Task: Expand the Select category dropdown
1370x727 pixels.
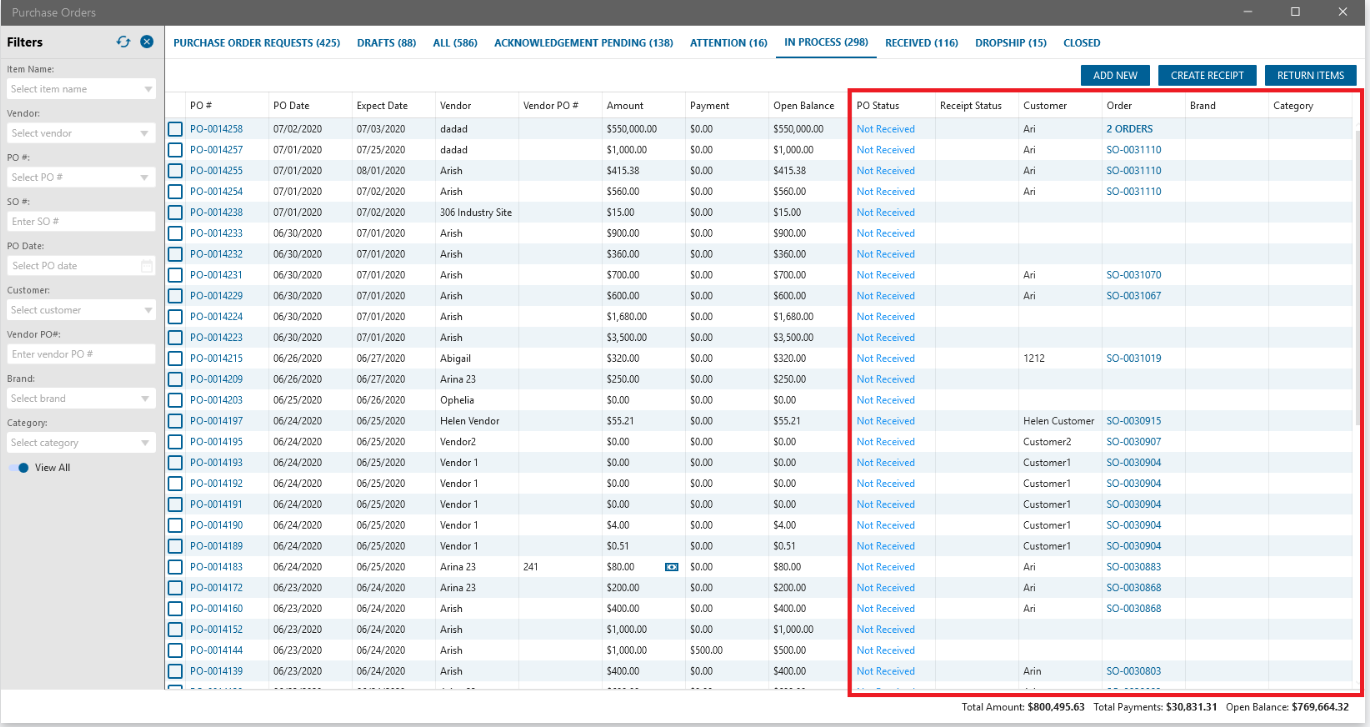Action: pos(81,442)
